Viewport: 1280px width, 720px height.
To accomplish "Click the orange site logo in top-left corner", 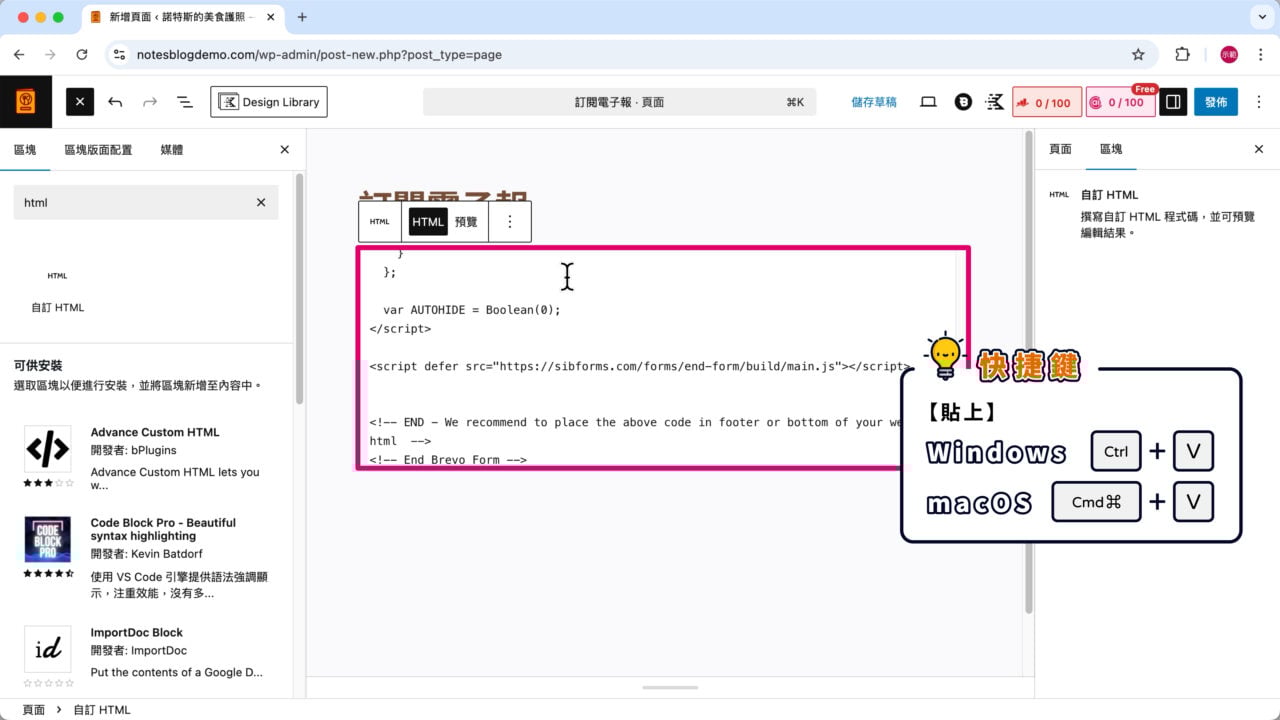I will tap(26, 101).
